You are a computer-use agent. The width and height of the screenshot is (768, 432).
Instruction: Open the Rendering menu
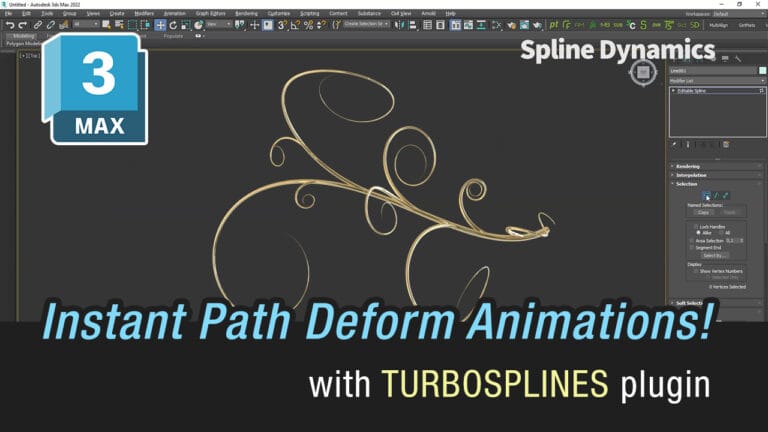point(246,14)
